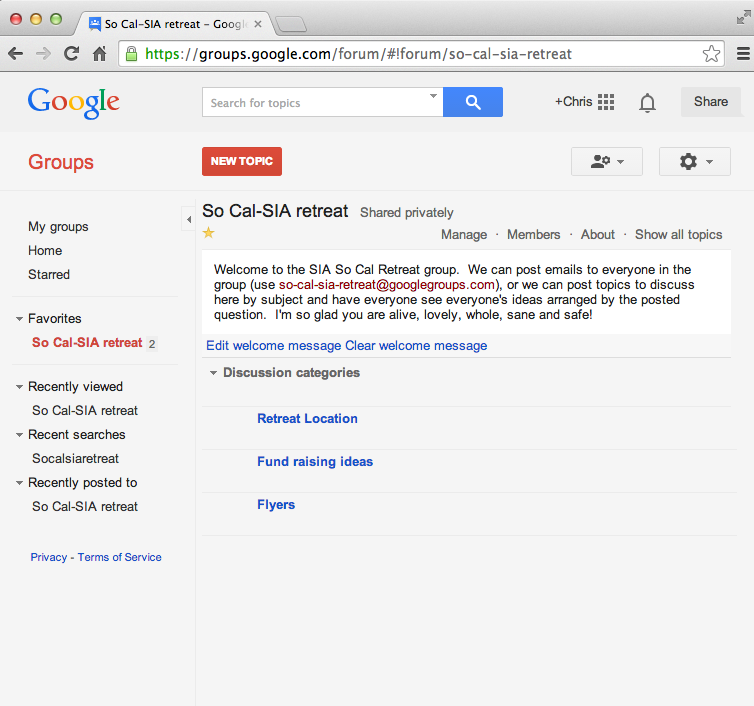Click the group email address link

(387, 285)
